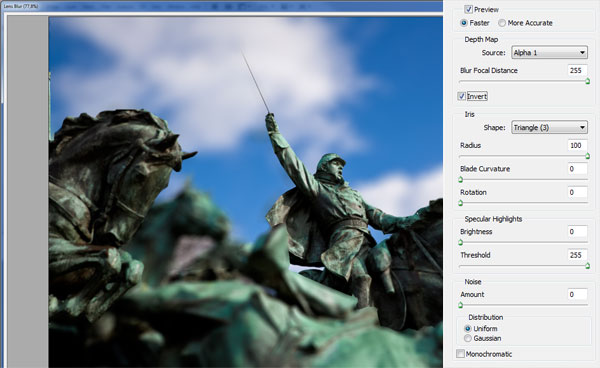Click the Blur Focal Distance value field
The image size is (600, 368).
pos(577,70)
